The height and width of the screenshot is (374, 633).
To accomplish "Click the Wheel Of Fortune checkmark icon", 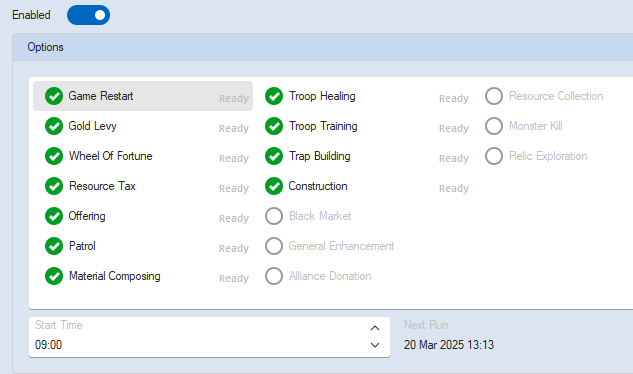I will coord(54,156).
